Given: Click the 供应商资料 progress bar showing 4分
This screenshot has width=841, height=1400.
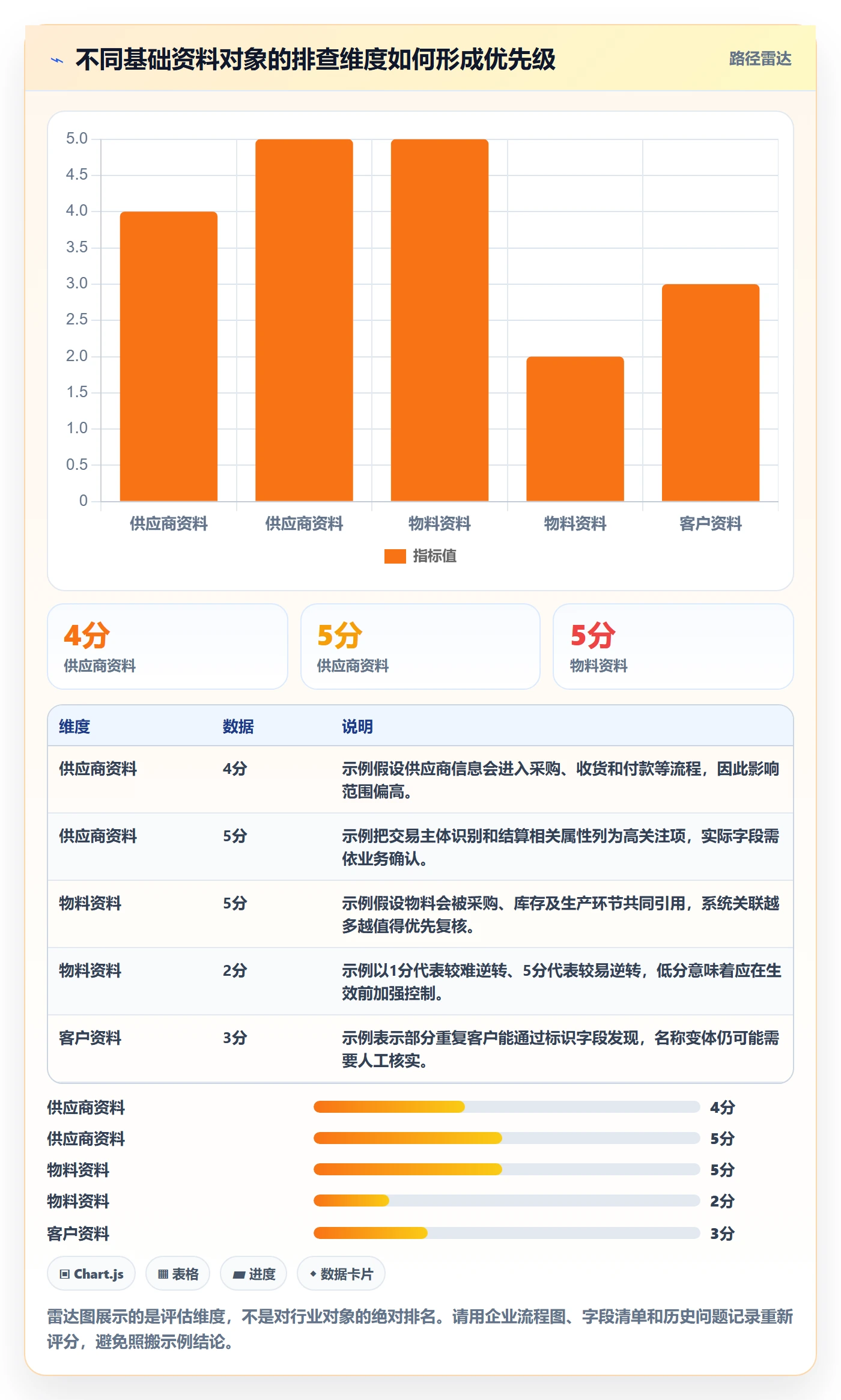Looking at the screenshot, I should pos(506,1107).
